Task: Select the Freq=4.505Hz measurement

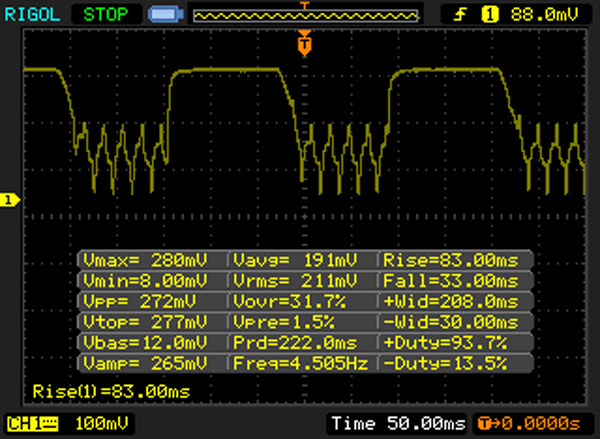Action: [300, 363]
